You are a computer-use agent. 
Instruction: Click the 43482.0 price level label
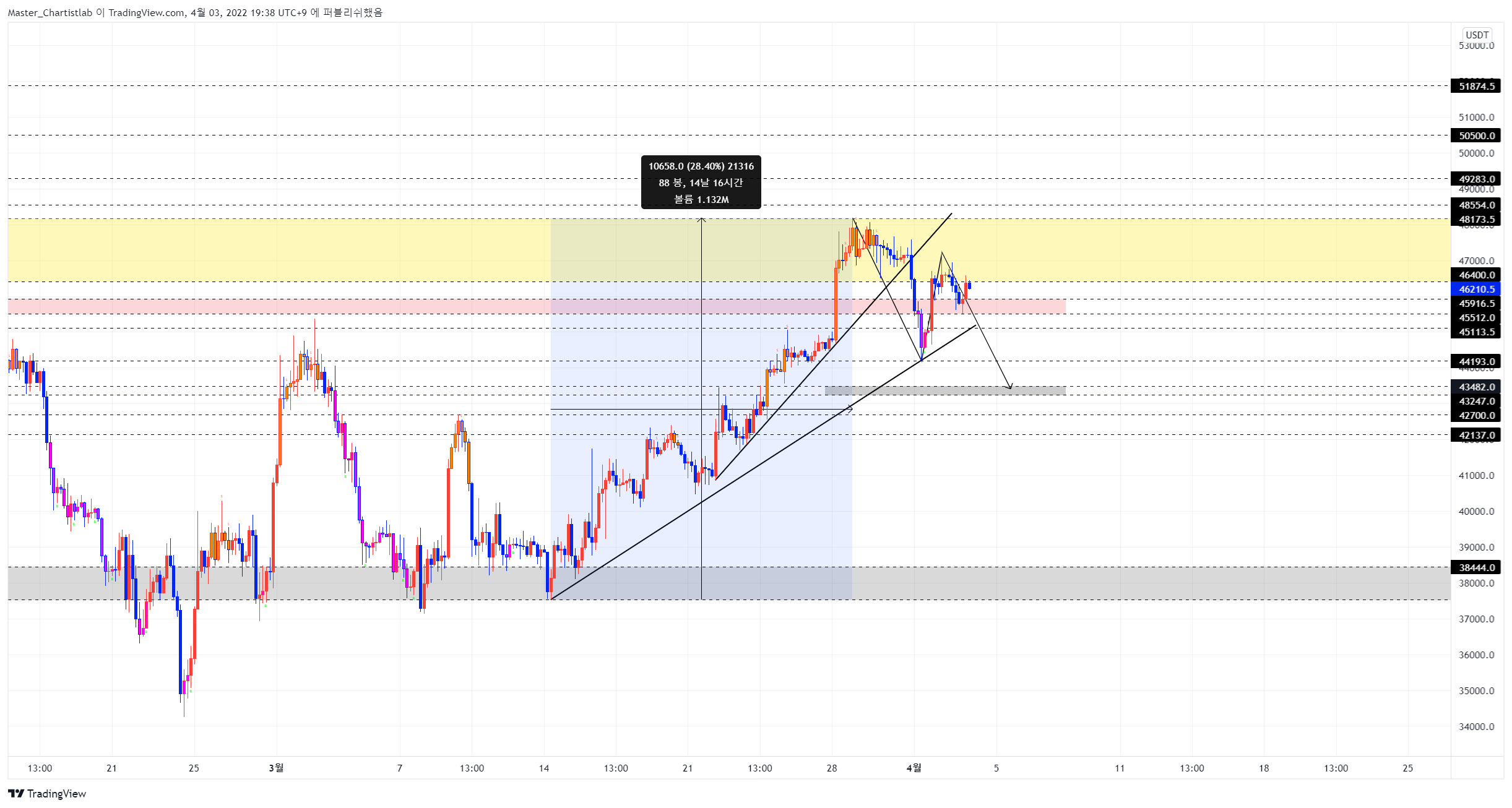[1476, 387]
